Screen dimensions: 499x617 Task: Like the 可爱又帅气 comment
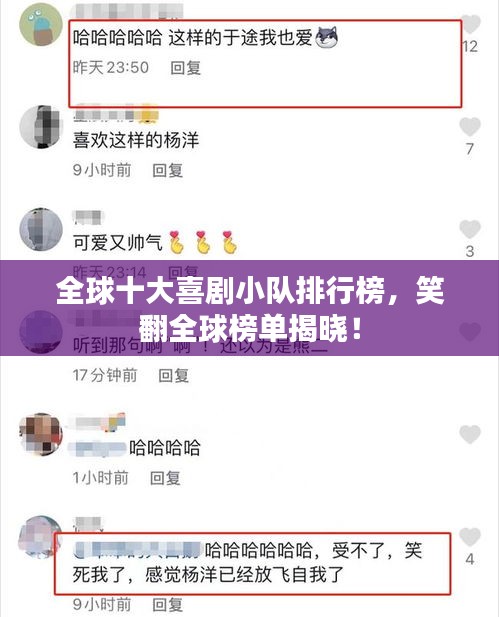470,229
